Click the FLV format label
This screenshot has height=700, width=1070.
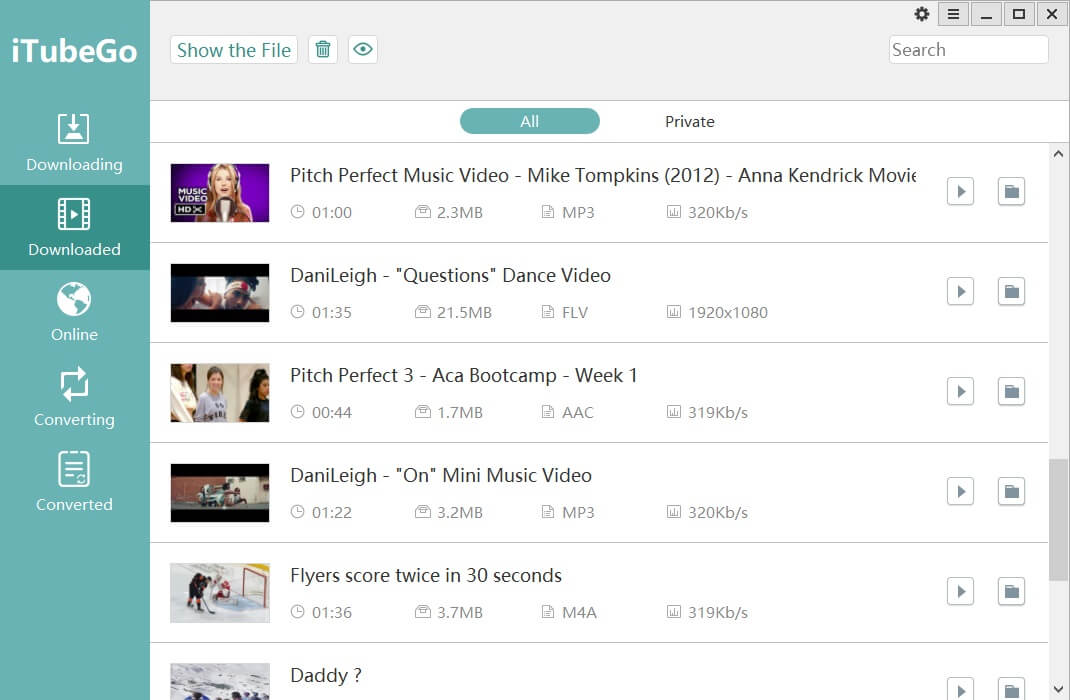pyautogui.click(x=575, y=312)
